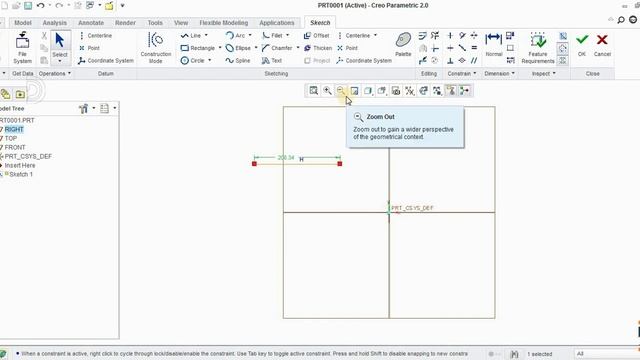Pick the Spline tool

pos(238,60)
